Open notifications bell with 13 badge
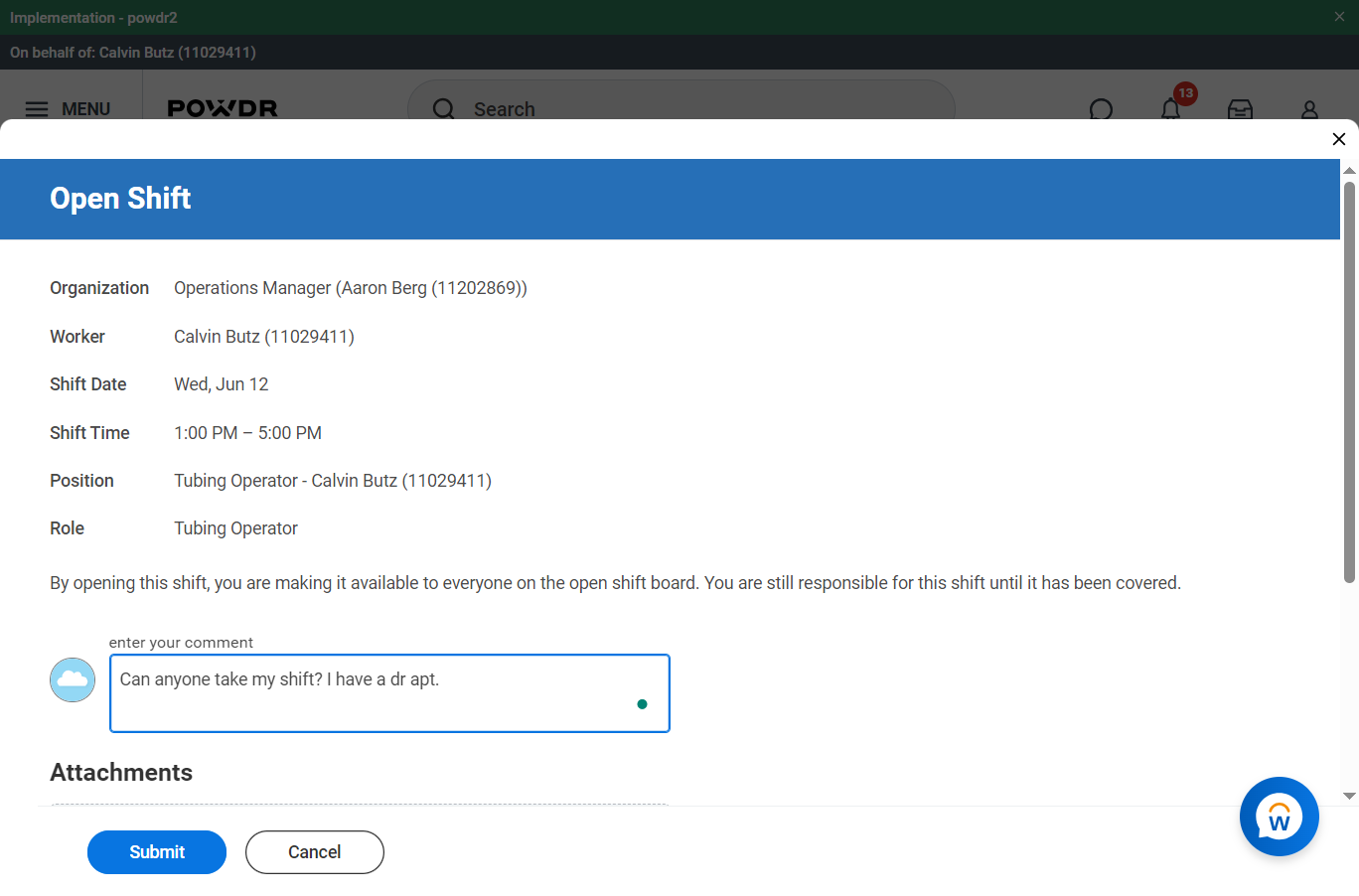Viewport: 1359px width, 896px height. (x=1171, y=108)
